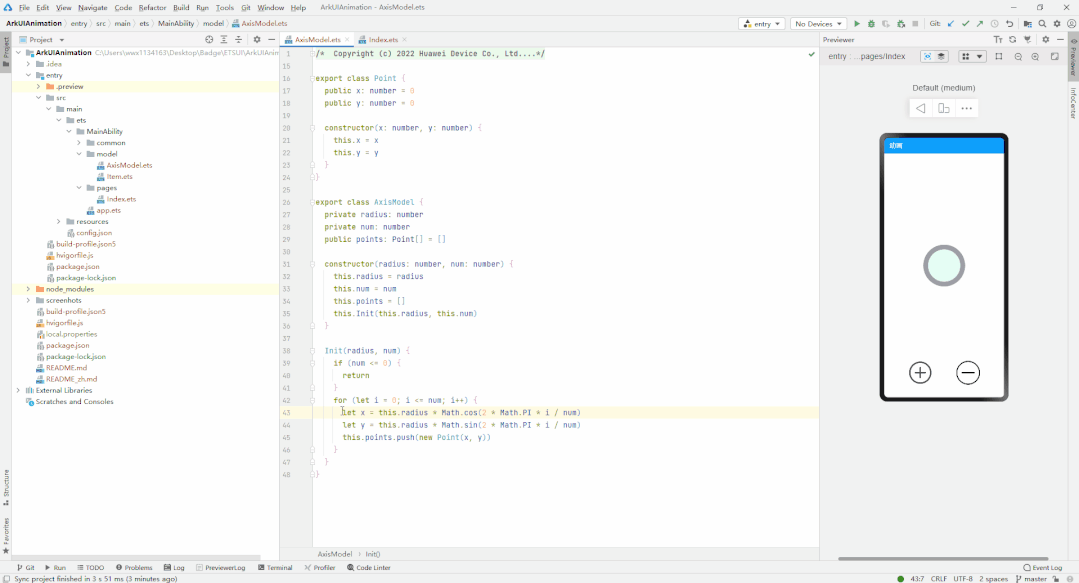Open the Build menu

(x=181, y=8)
